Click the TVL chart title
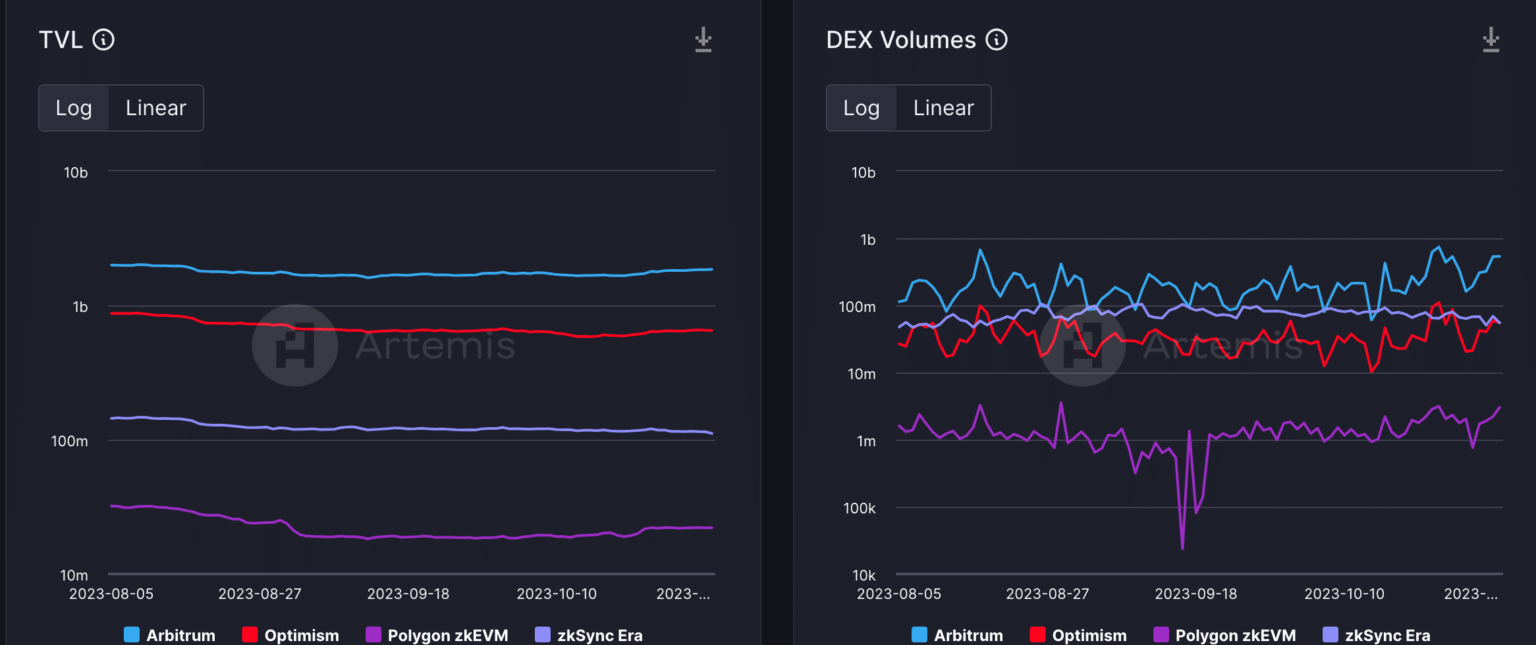Screen dimensions: 1536x645 pyautogui.click(x=60, y=40)
